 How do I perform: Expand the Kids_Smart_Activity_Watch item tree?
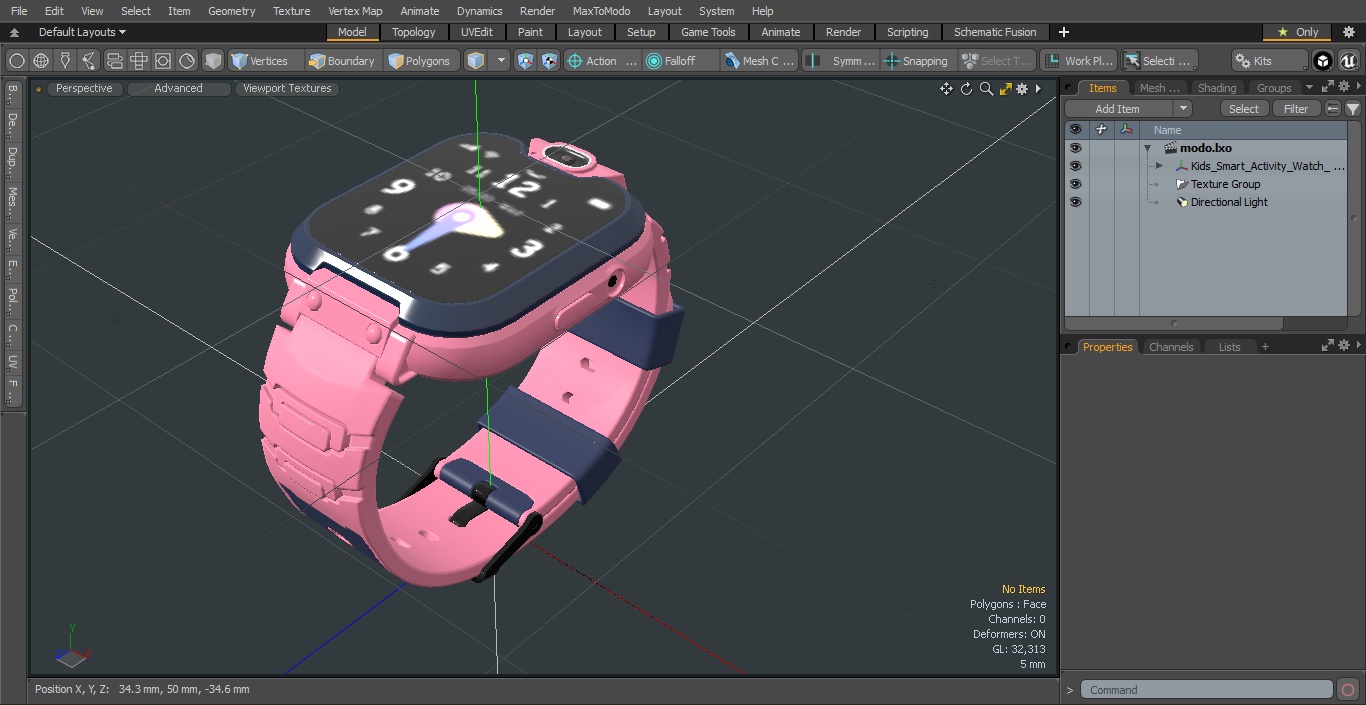[x=1159, y=166]
